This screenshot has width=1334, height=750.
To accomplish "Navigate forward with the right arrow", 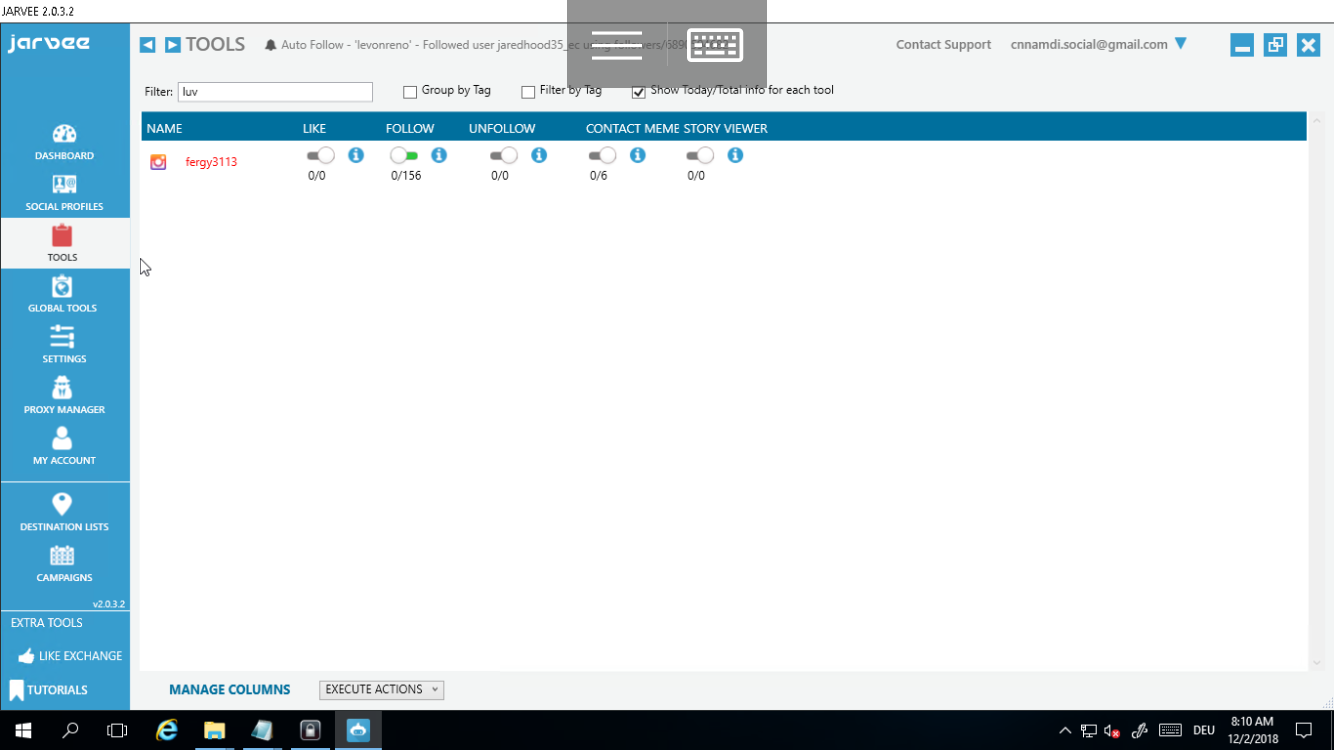I will pos(173,45).
